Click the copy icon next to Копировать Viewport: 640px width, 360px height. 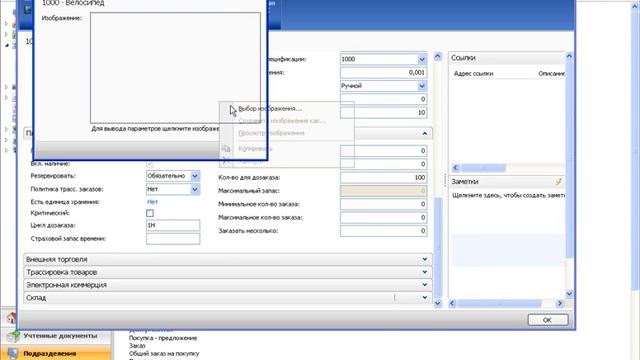click(x=226, y=149)
